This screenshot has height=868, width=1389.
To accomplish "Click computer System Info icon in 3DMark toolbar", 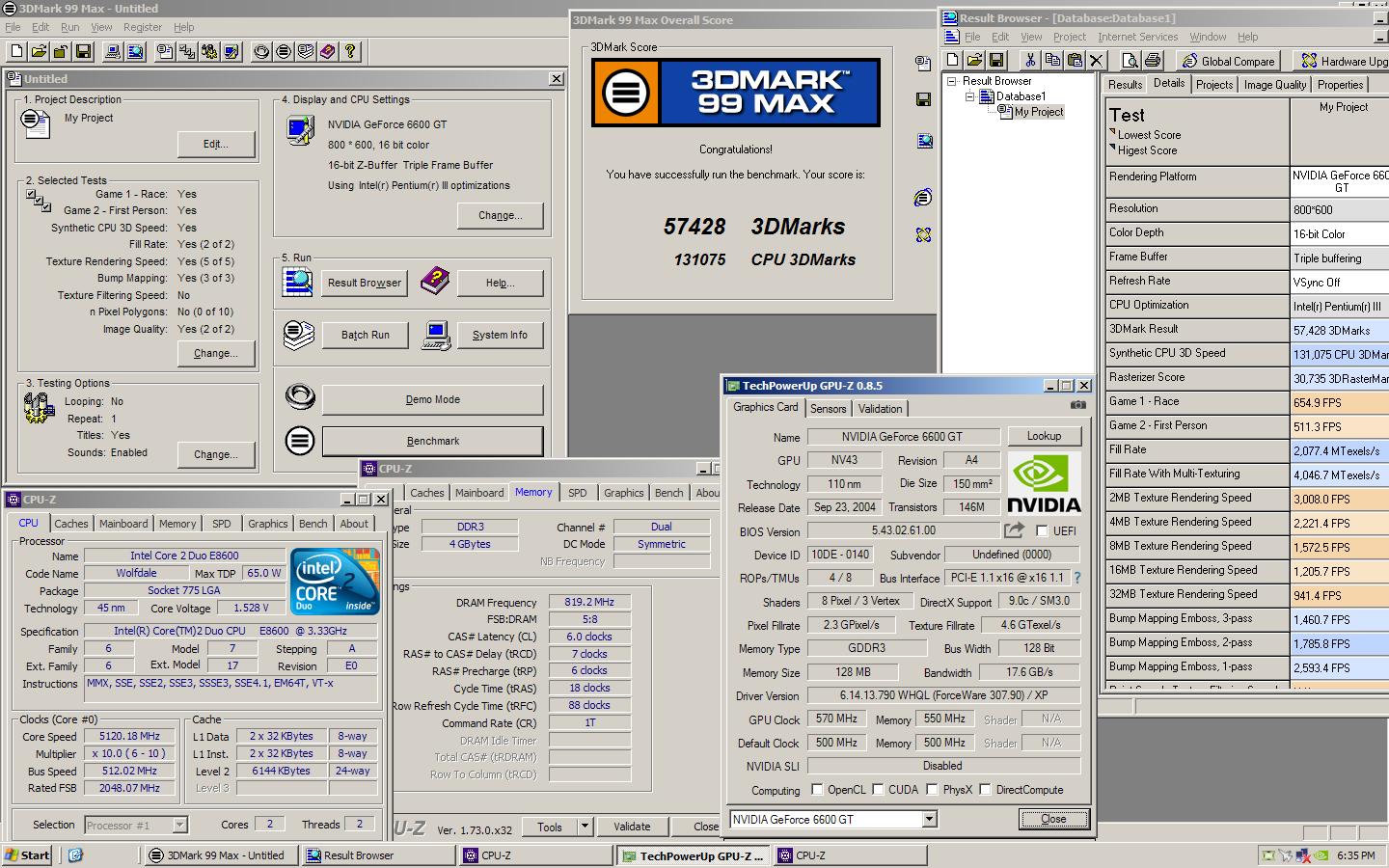I will pyautogui.click(x=112, y=51).
